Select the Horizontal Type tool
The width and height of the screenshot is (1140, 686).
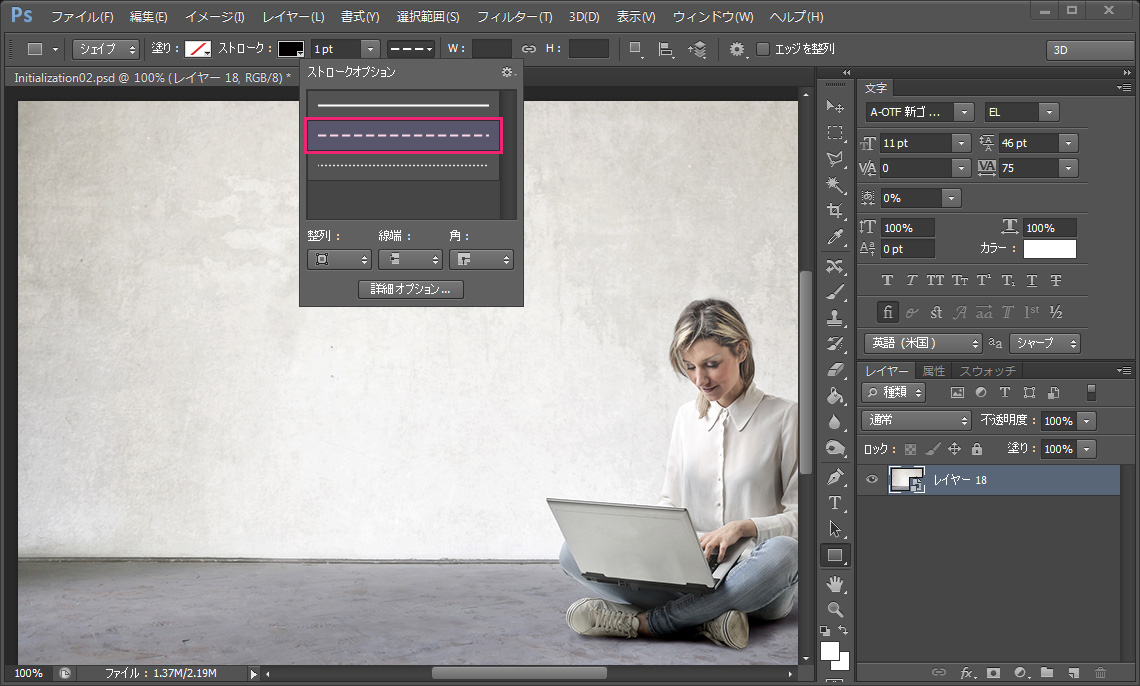point(835,503)
